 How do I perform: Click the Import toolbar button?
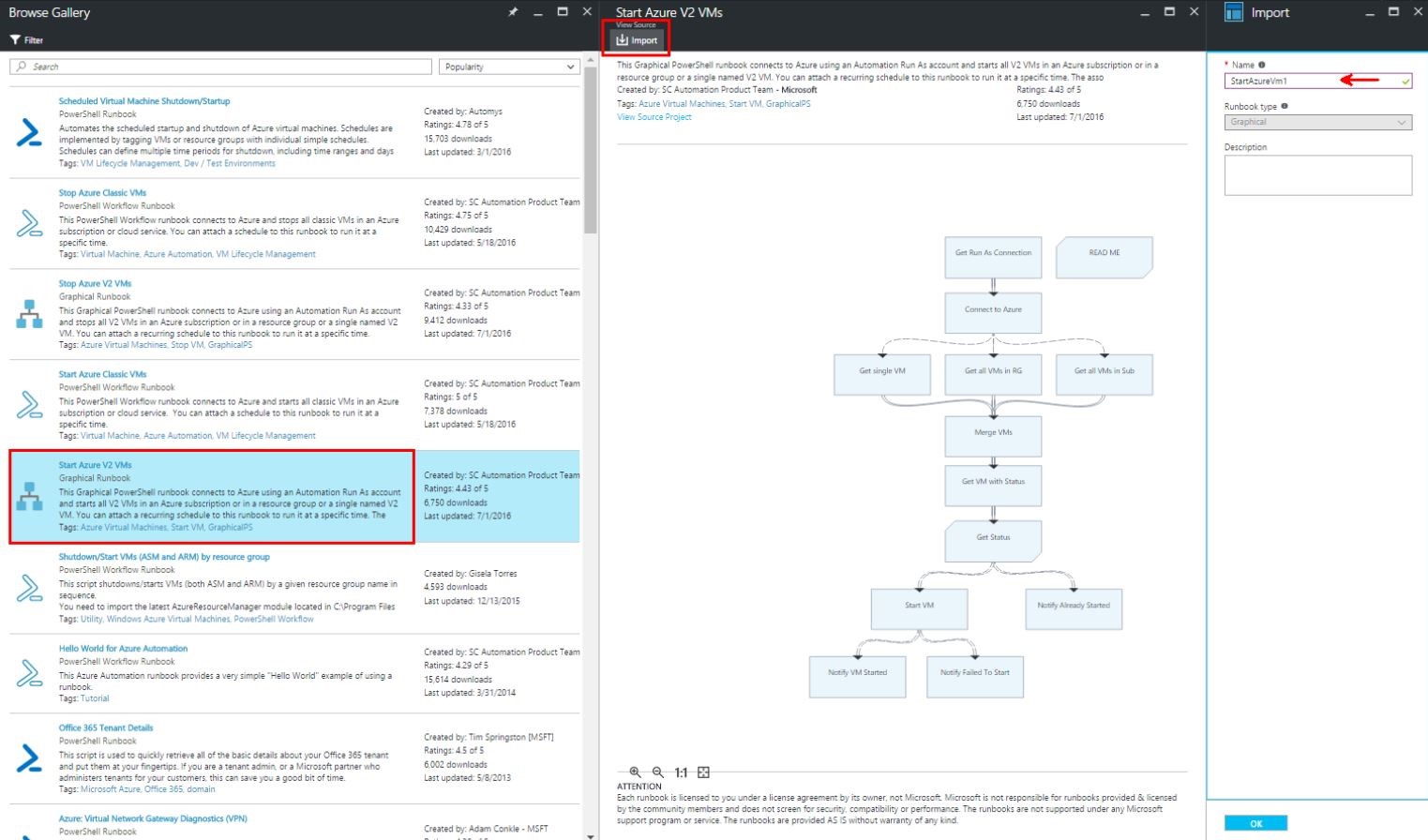tap(638, 40)
